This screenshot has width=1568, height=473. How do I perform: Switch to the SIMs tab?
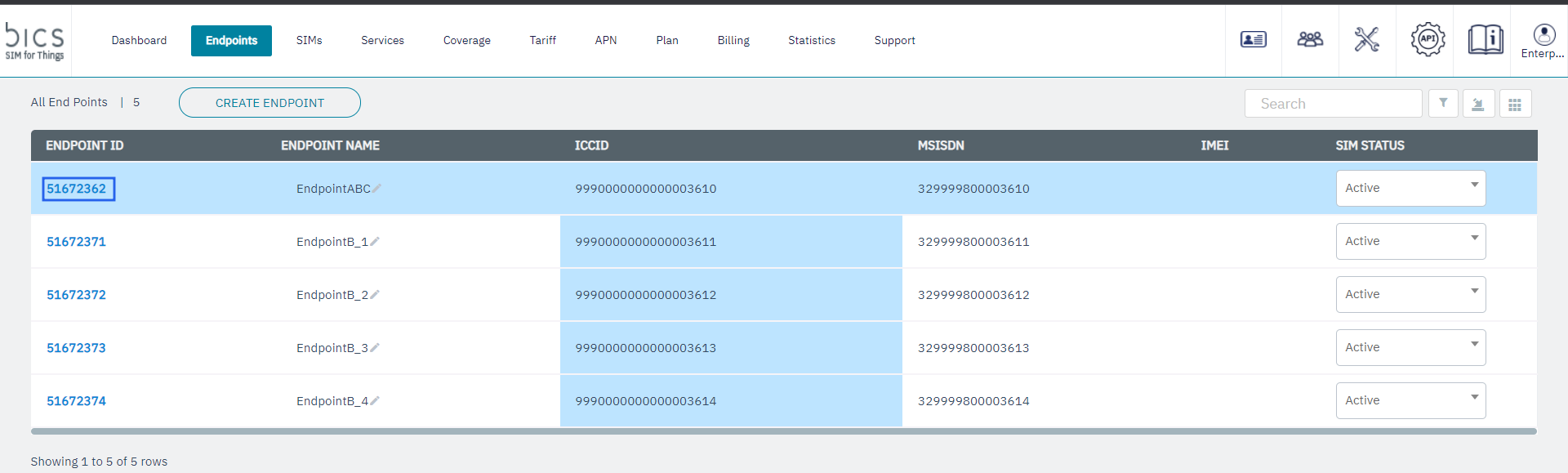tap(309, 40)
